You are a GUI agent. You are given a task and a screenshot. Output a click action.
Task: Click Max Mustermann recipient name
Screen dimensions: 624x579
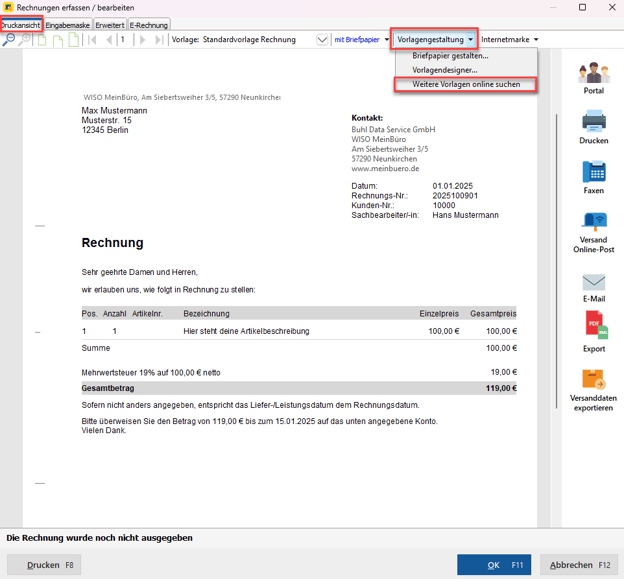pos(114,111)
